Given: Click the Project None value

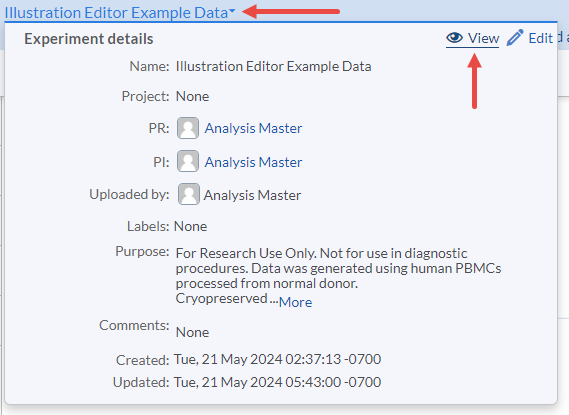Looking at the screenshot, I should point(192,96).
